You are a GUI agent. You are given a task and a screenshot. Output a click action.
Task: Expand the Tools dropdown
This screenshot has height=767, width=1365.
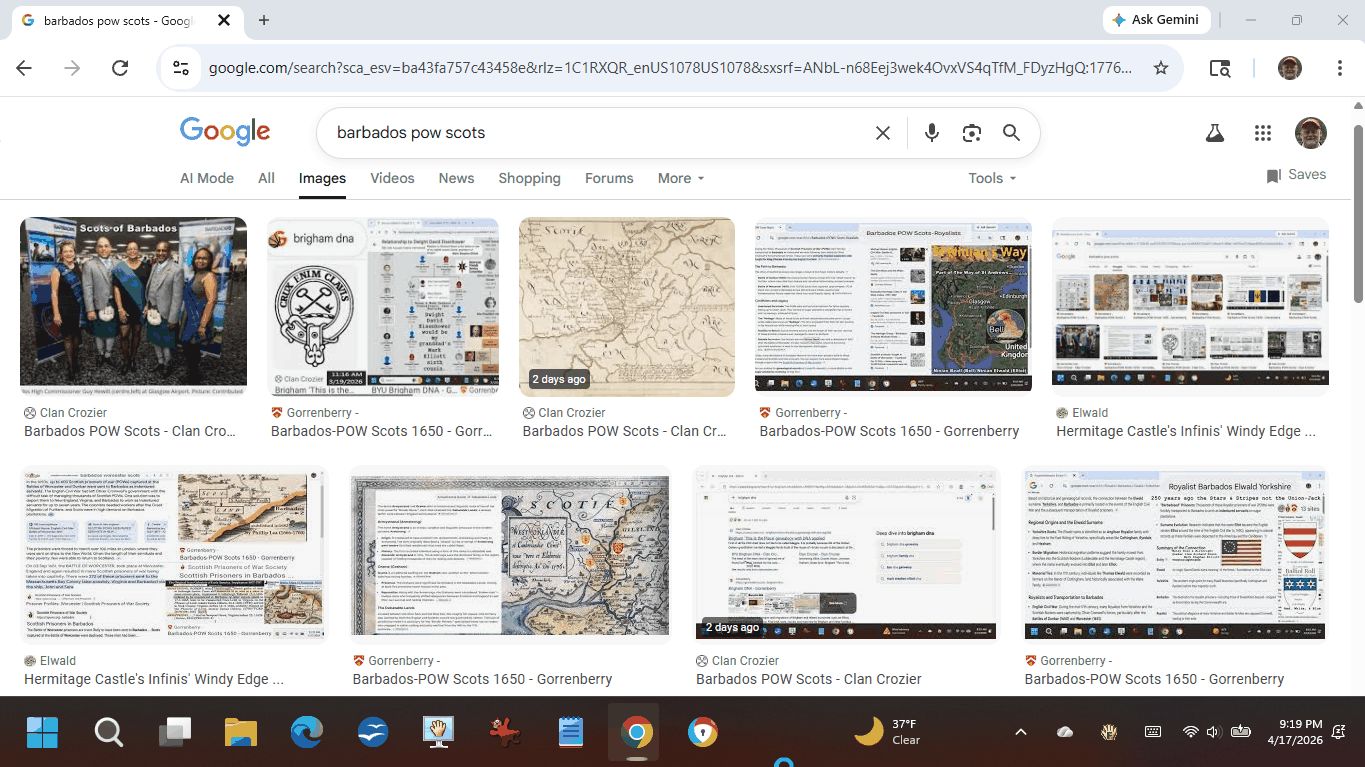pos(991,178)
